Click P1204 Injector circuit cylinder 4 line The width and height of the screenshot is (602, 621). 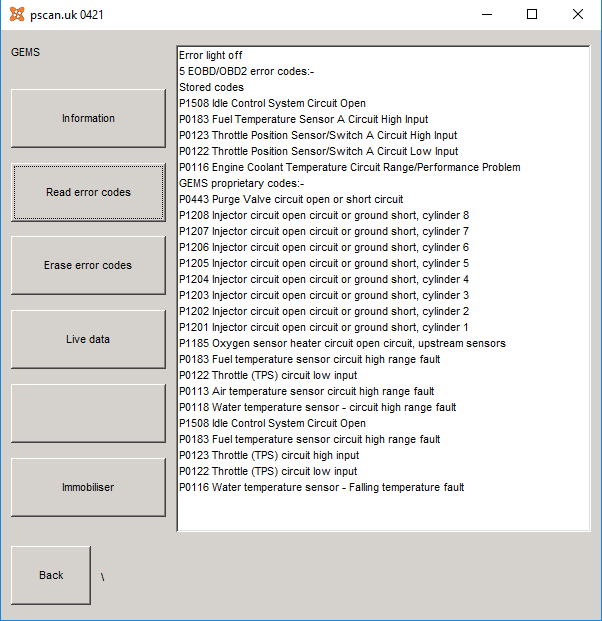tap(324, 279)
